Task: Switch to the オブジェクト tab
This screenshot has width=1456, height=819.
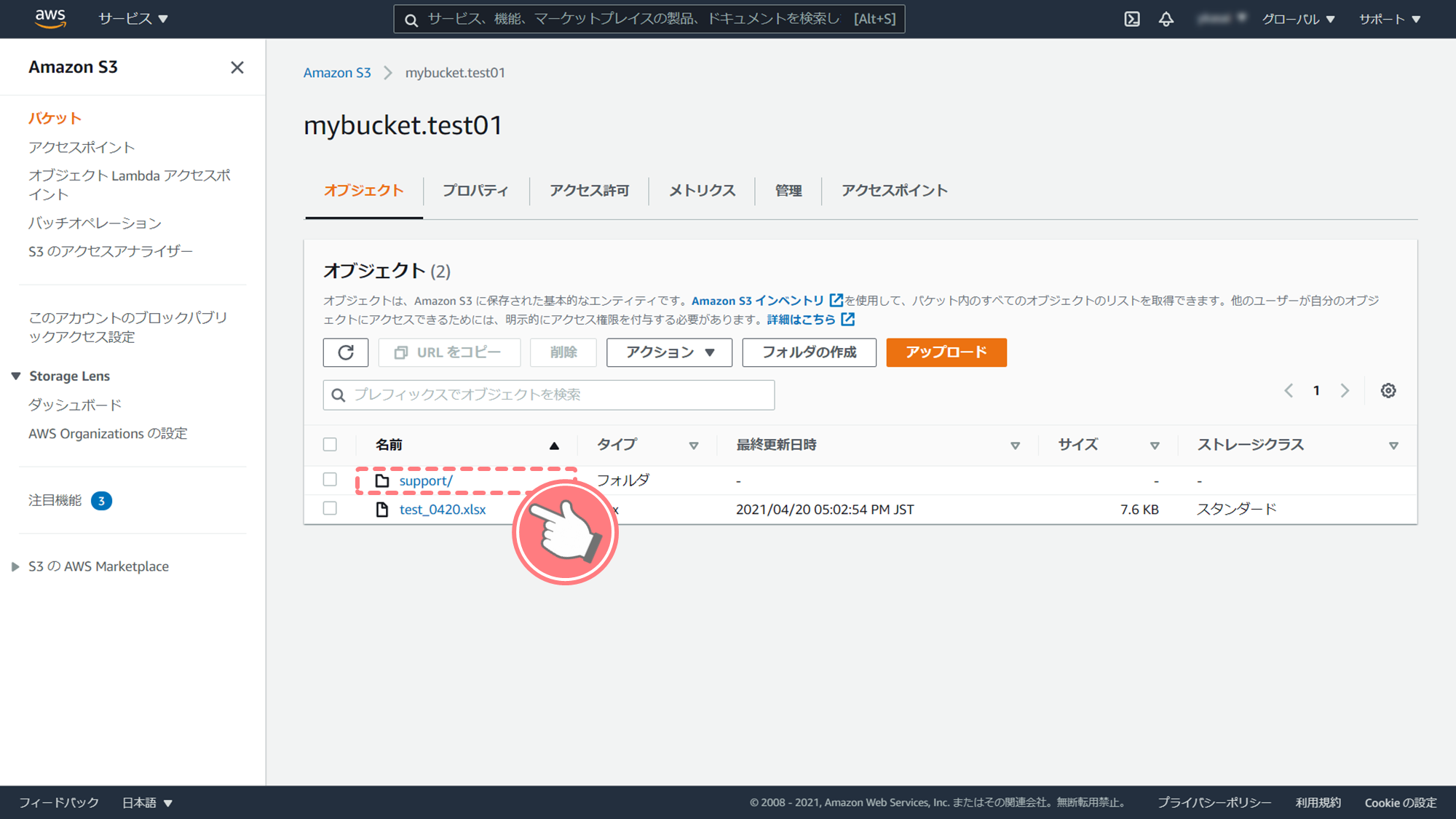Action: pos(363,191)
